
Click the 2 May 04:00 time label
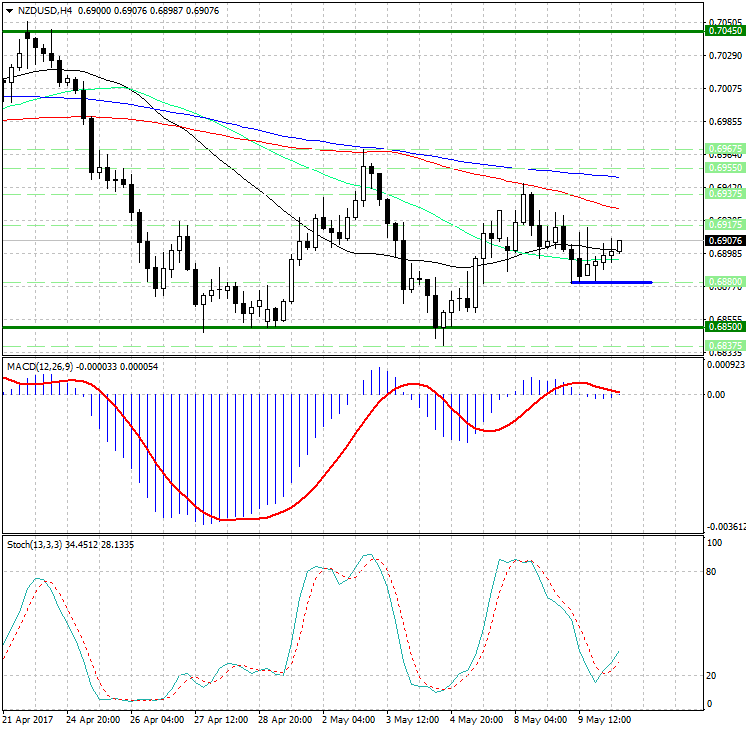[350, 719]
